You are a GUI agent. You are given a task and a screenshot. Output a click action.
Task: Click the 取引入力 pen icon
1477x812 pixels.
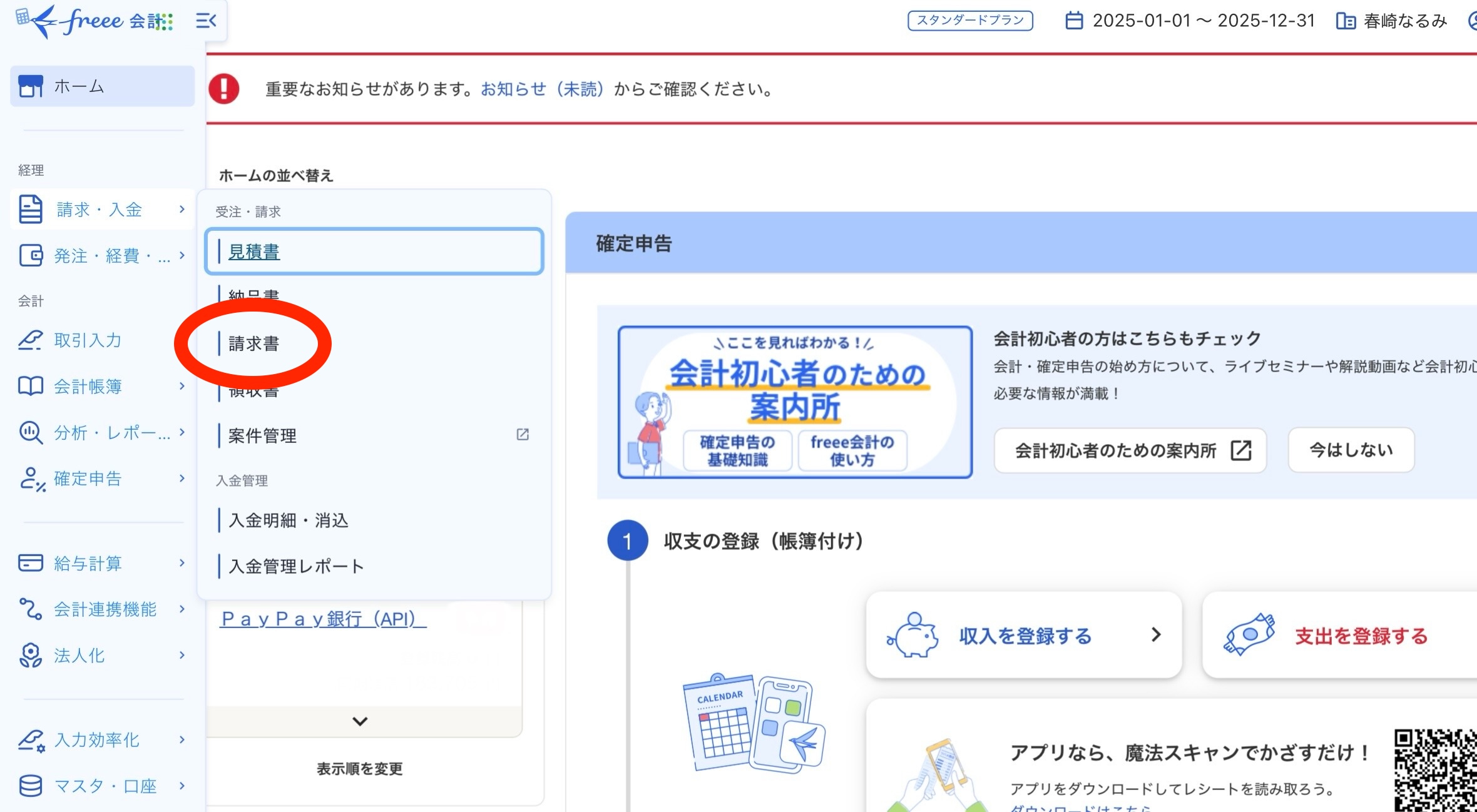[x=30, y=340]
